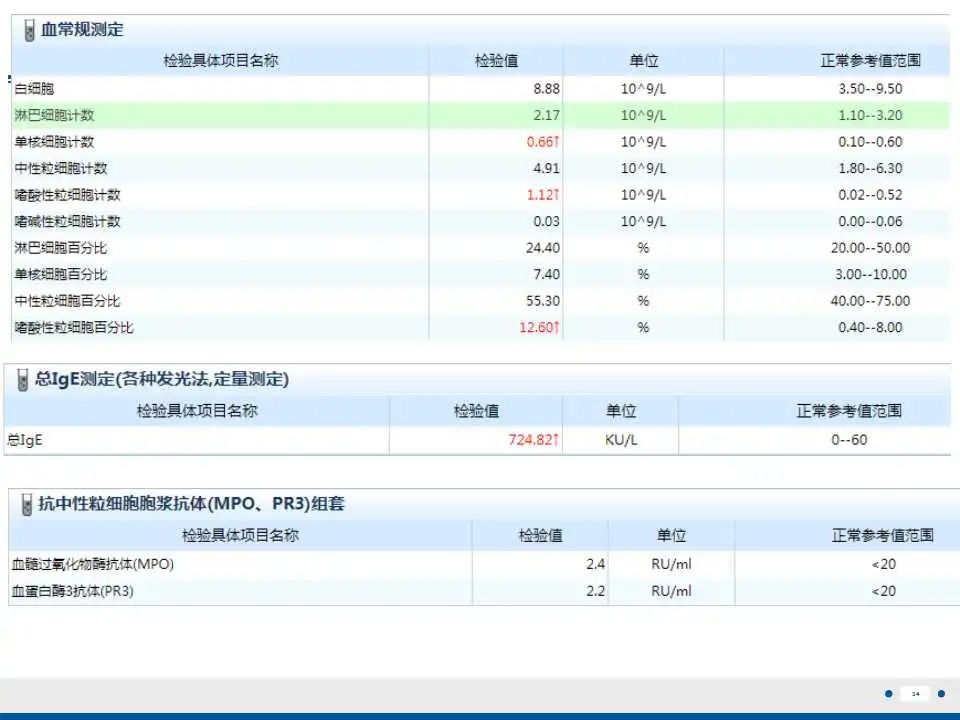Click 检验具体项目名称 header in 血常规测定 table

(220, 61)
